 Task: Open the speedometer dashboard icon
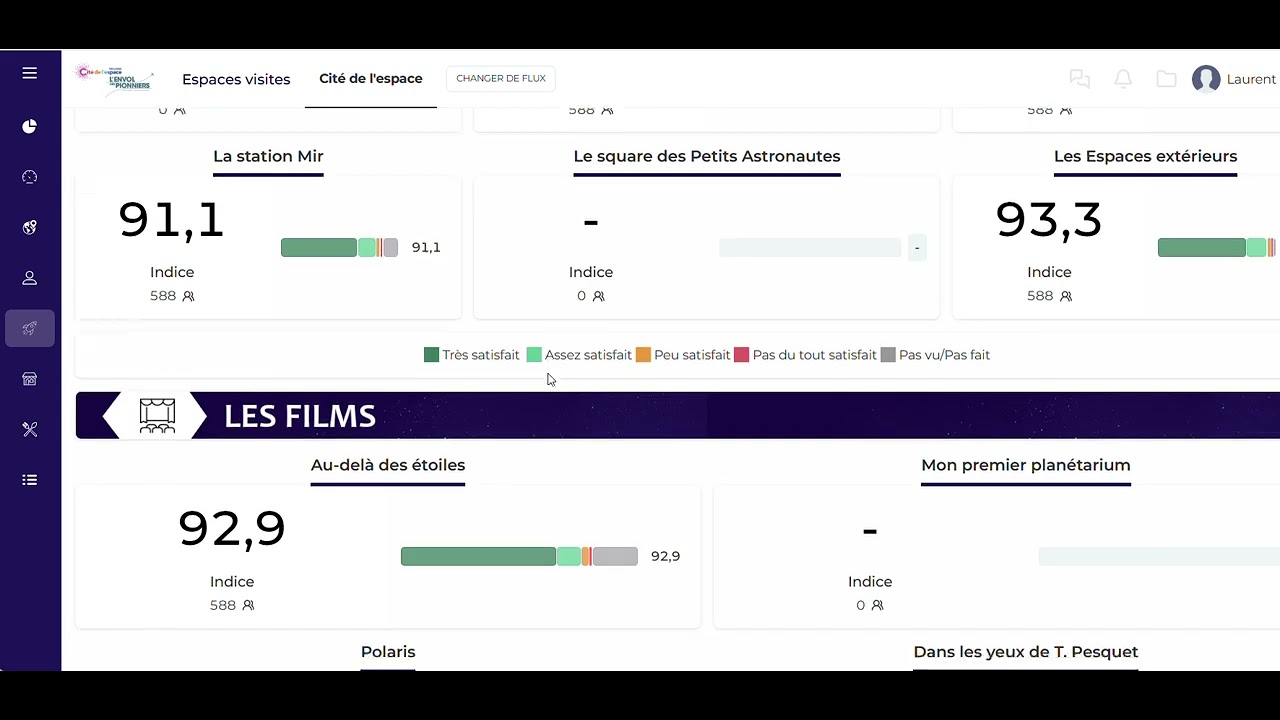tap(30, 177)
